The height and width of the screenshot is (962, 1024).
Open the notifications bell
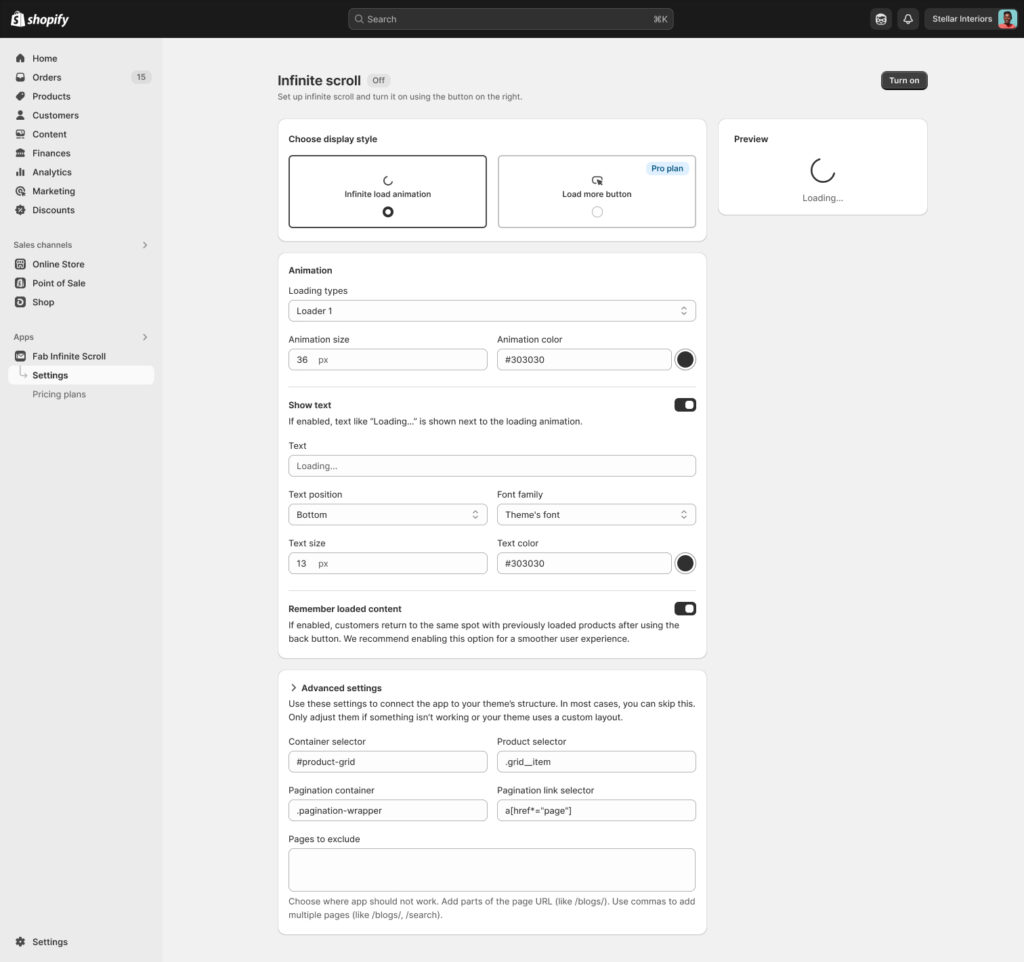[908, 19]
